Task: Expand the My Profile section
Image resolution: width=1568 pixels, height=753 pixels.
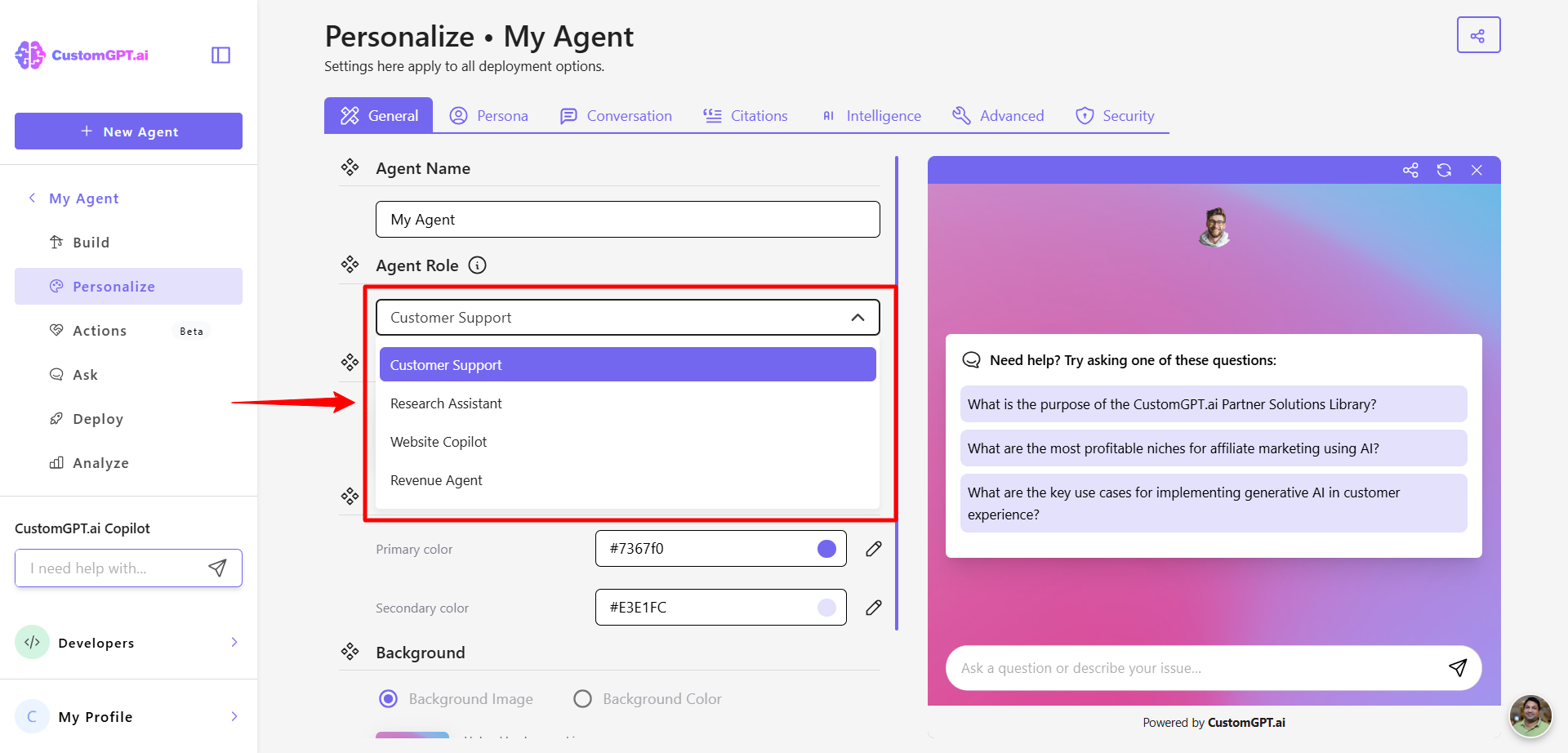Action: pos(234,716)
